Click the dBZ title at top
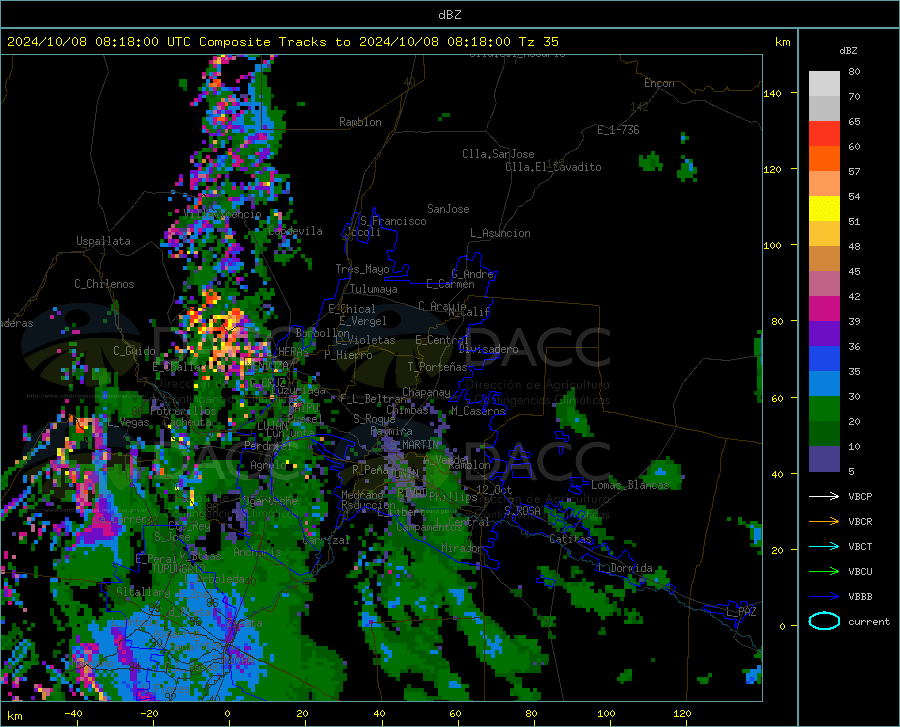Screen dimensions: 900x727 (x=449, y=15)
